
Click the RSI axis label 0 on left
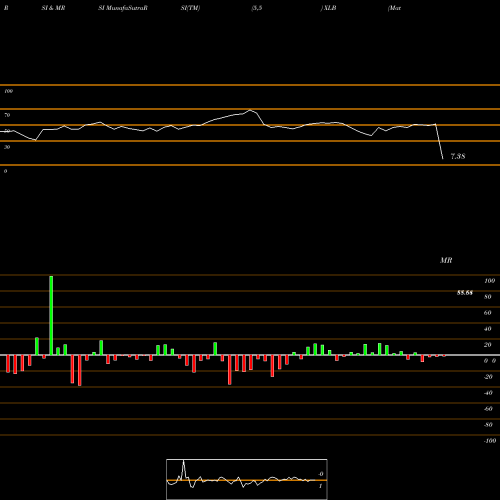(x=5, y=171)
